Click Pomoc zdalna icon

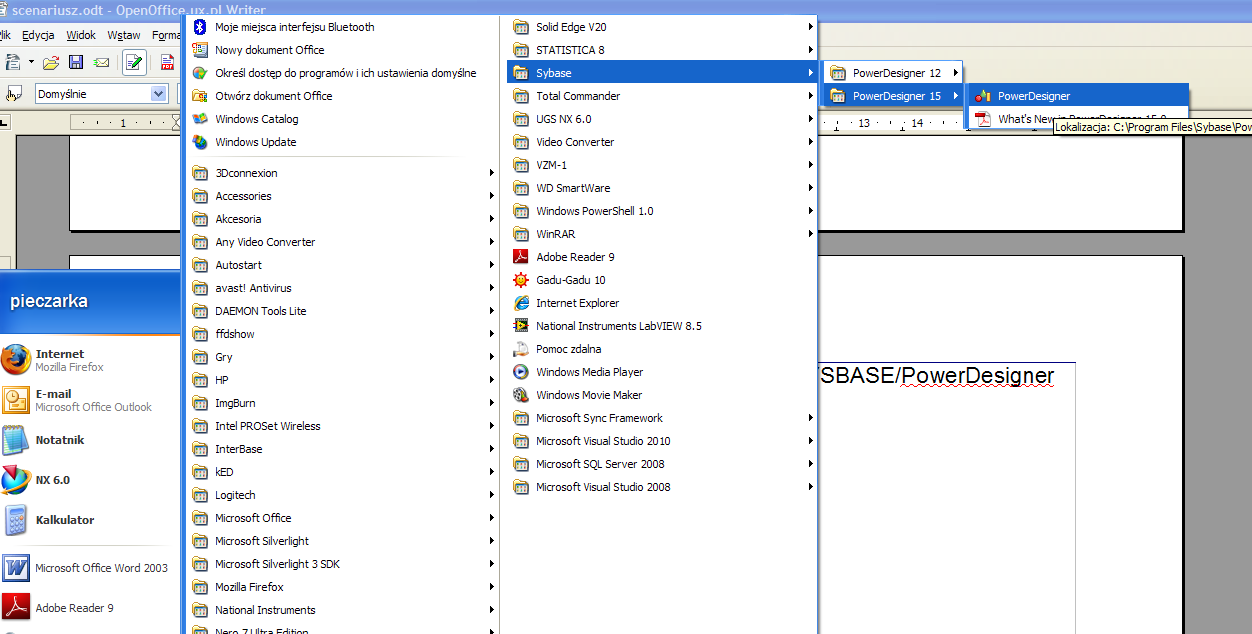(520, 349)
